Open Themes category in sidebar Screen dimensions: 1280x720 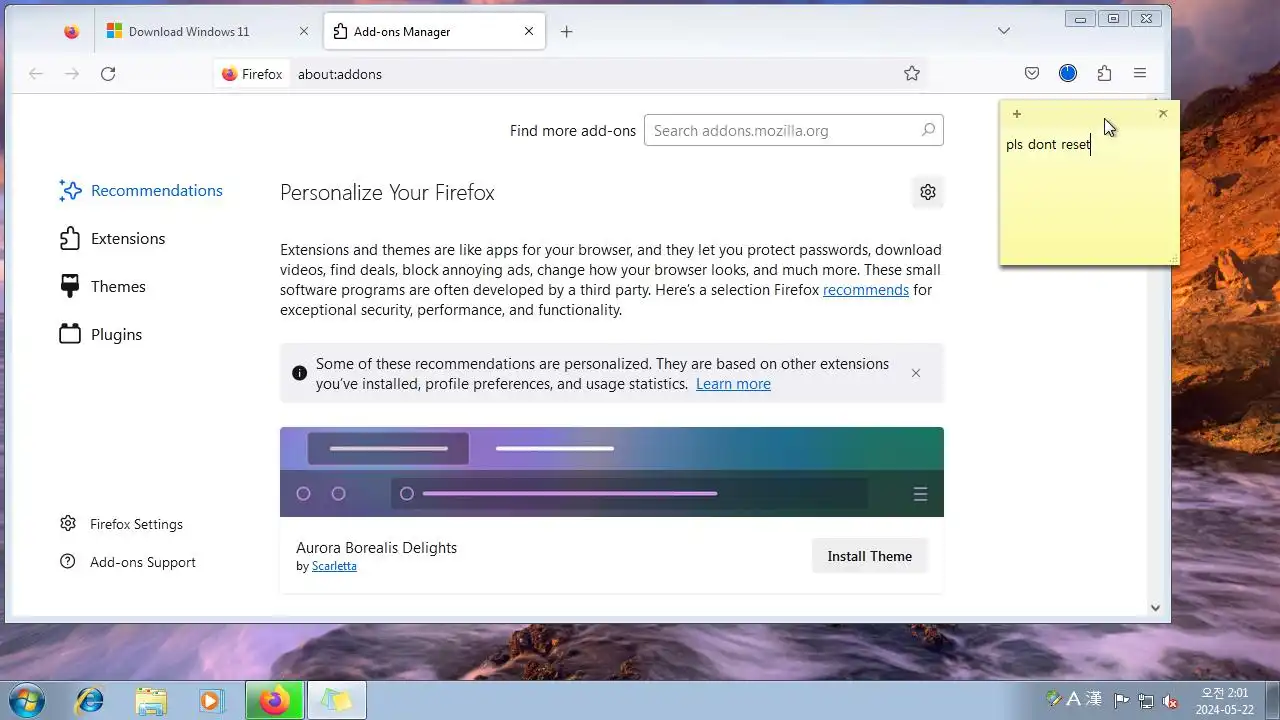(x=103, y=286)
